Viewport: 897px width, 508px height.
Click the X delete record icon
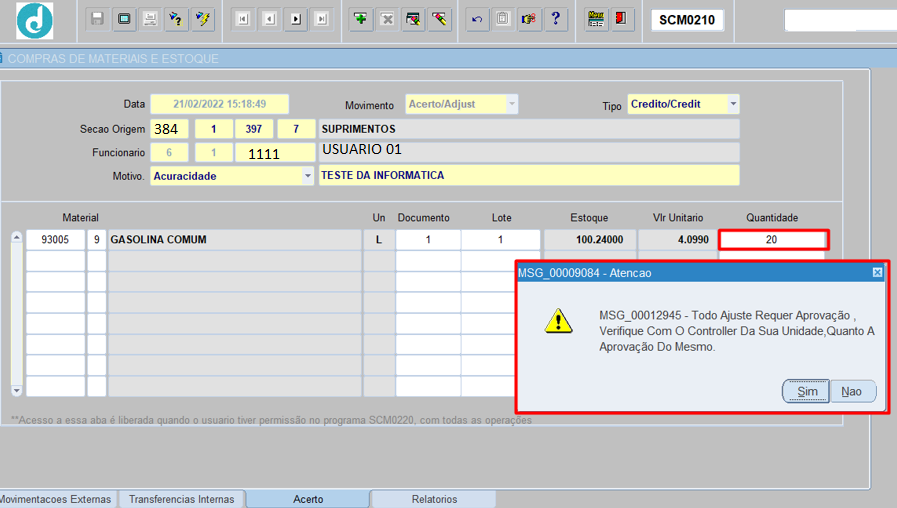387,19
